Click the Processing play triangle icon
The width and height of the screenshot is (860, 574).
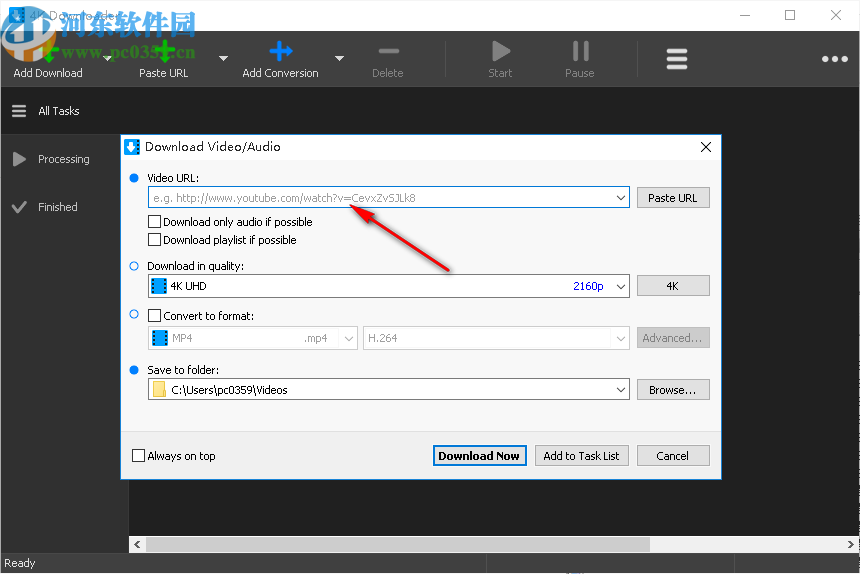(19, 159)
